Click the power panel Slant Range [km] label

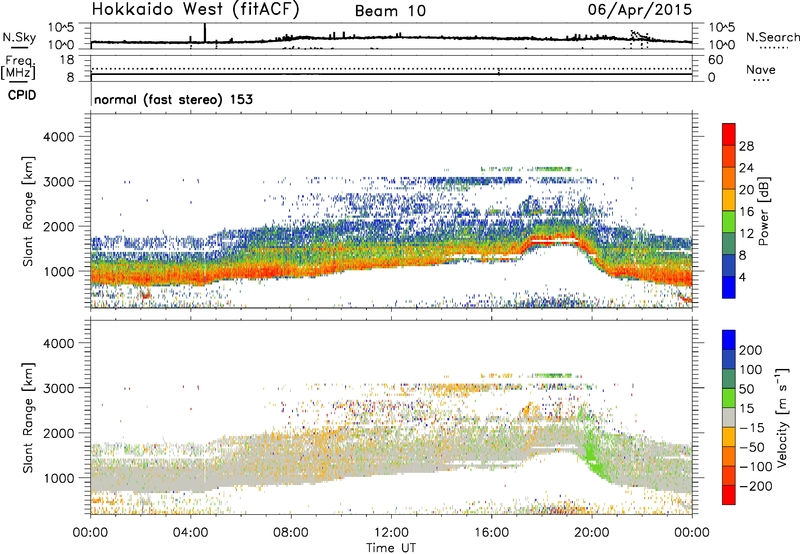point(28,211)
